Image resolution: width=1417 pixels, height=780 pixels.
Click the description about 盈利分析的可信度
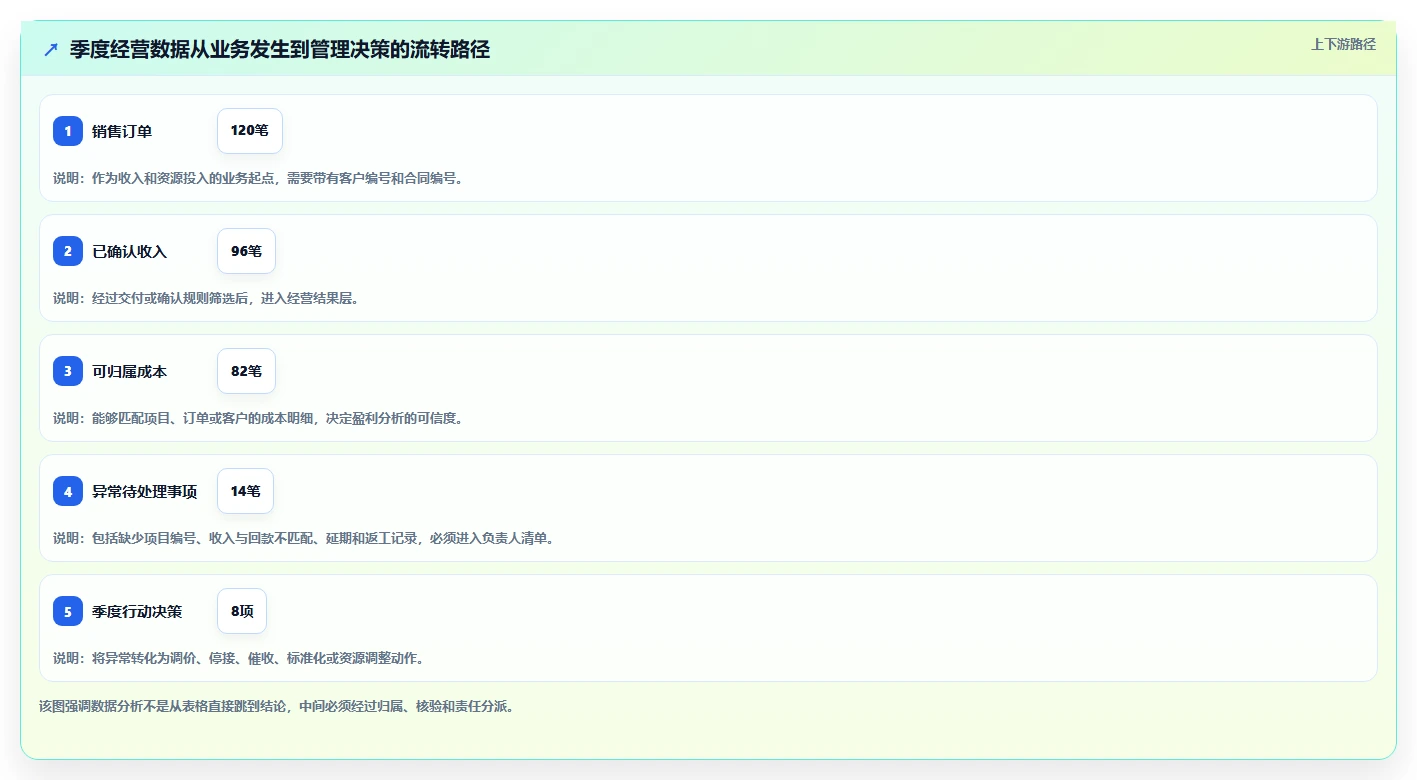point(258,418)
